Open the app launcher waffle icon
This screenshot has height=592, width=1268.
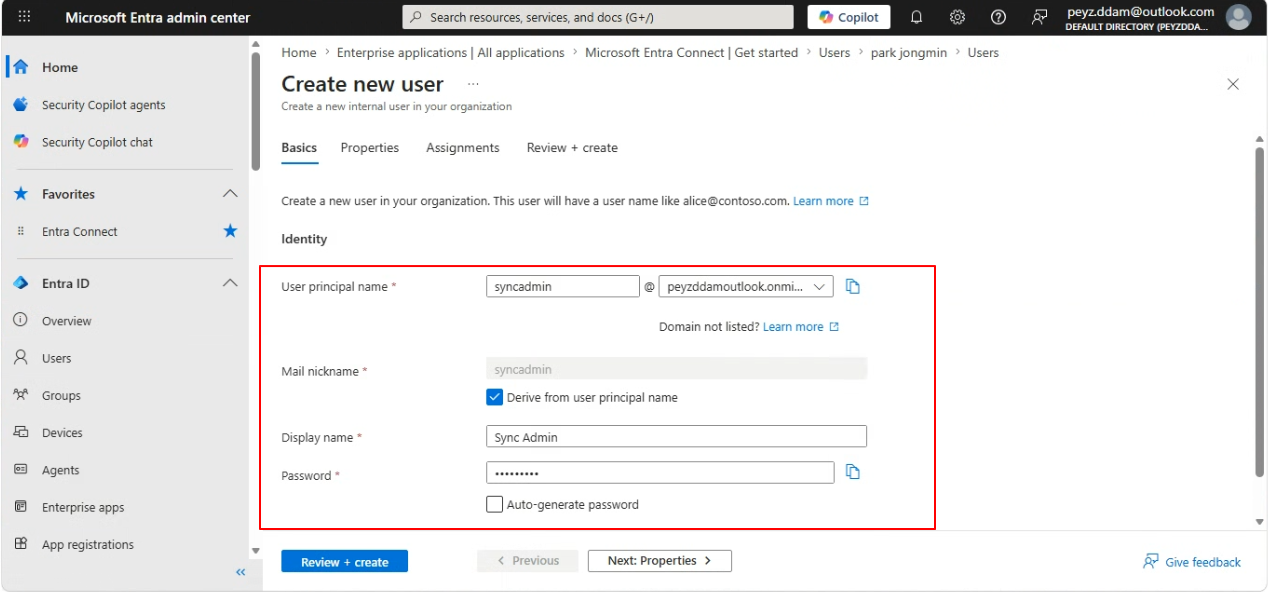[25, 17]
